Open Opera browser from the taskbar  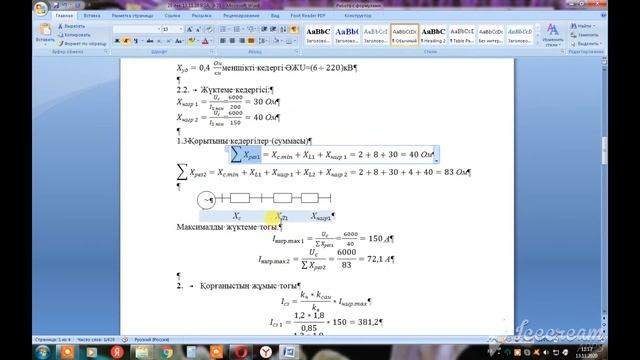pos(241,352)
